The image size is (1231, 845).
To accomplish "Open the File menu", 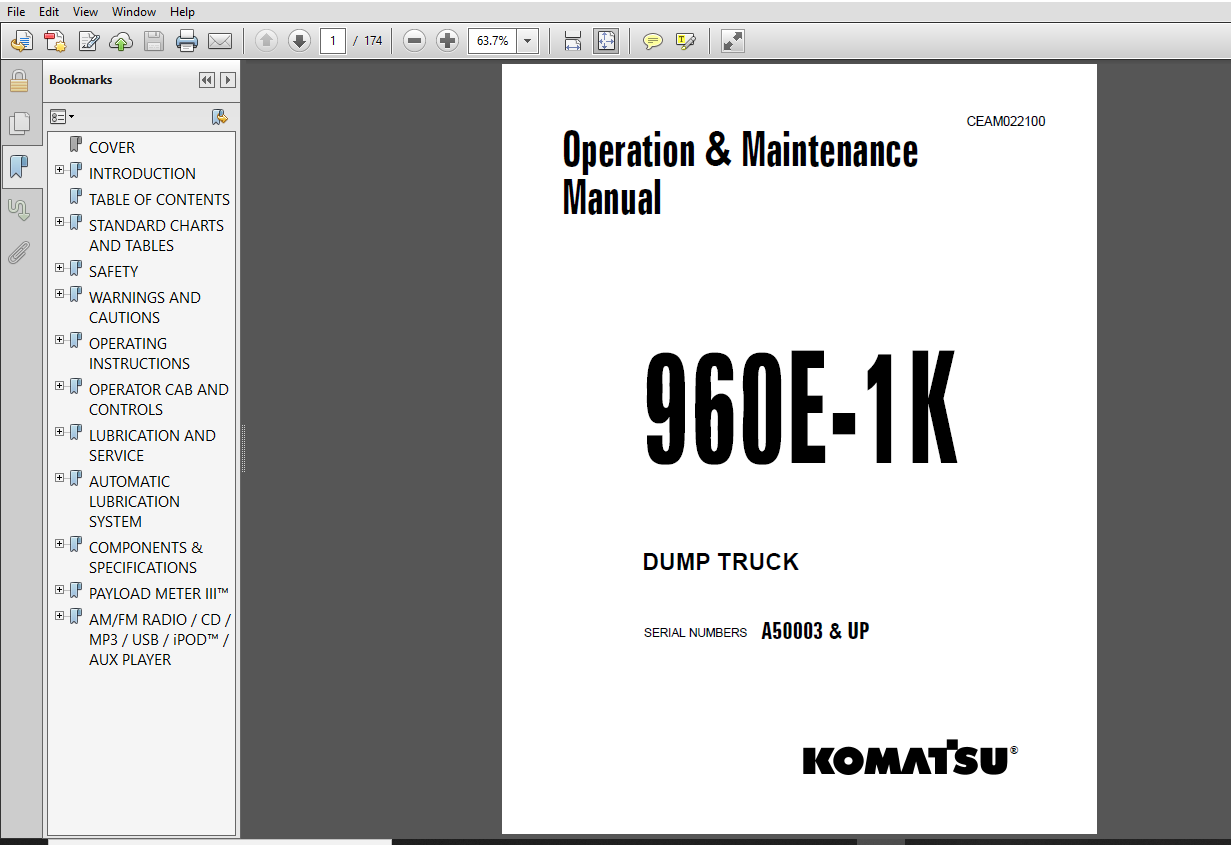I will 16,12.
